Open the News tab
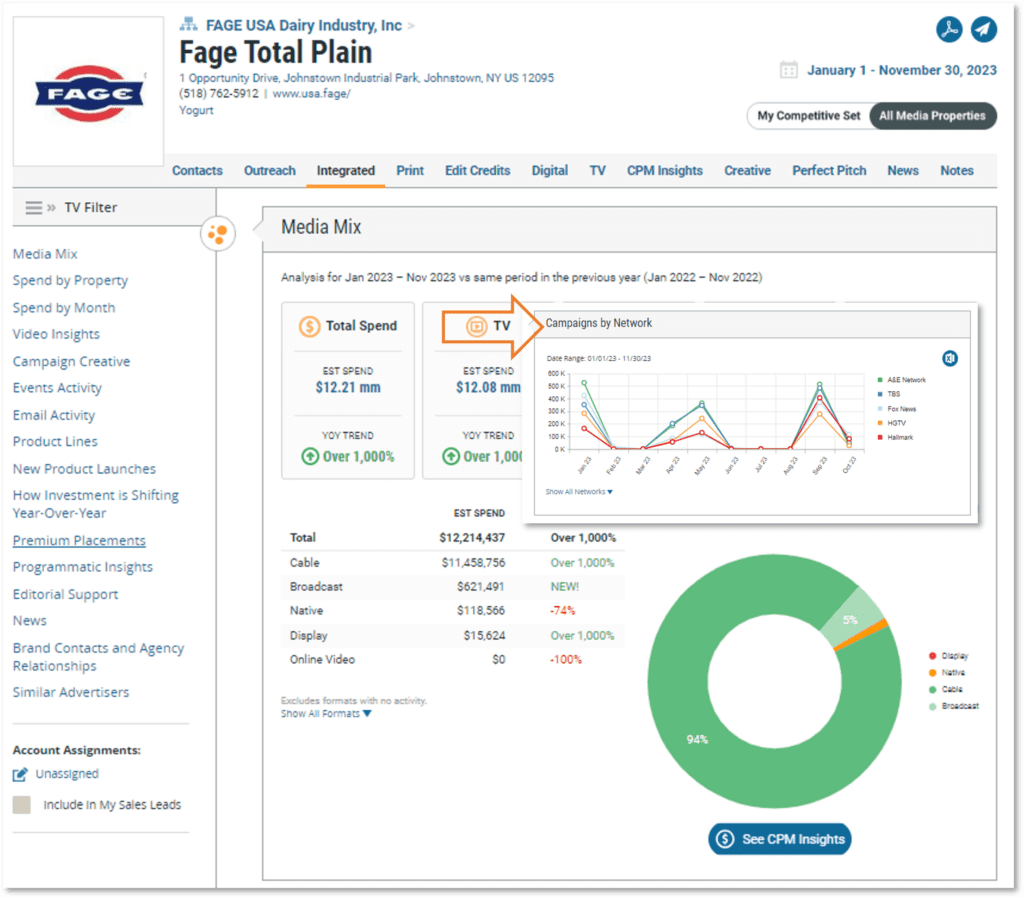 [903, 170]
